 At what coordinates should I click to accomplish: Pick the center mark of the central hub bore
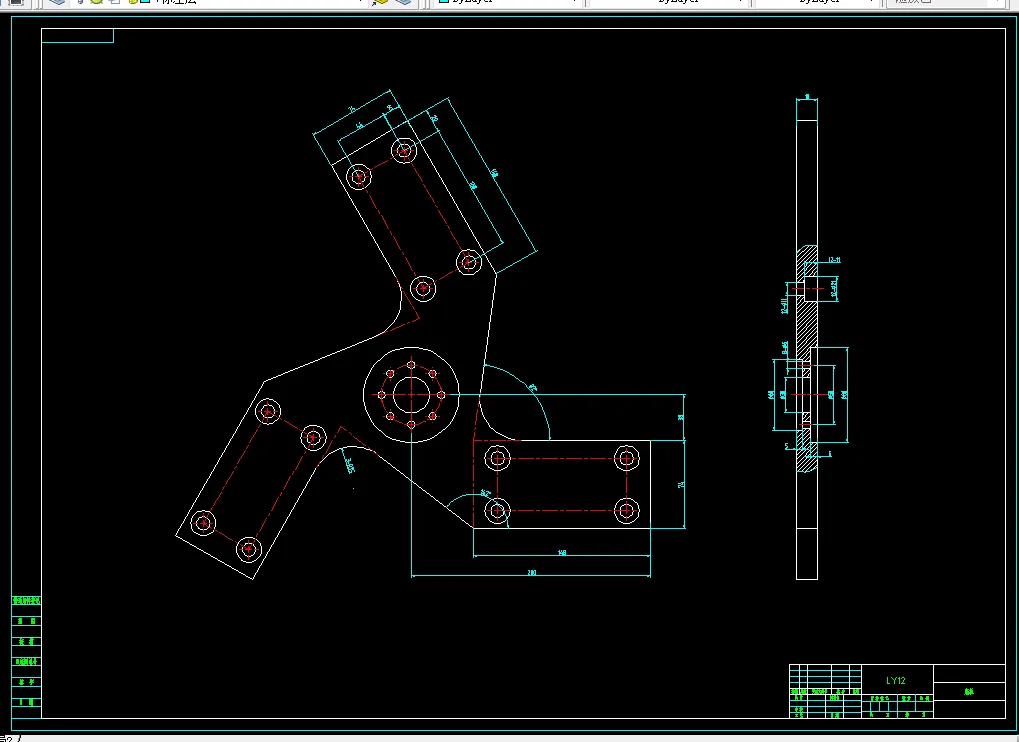[411, 394]
